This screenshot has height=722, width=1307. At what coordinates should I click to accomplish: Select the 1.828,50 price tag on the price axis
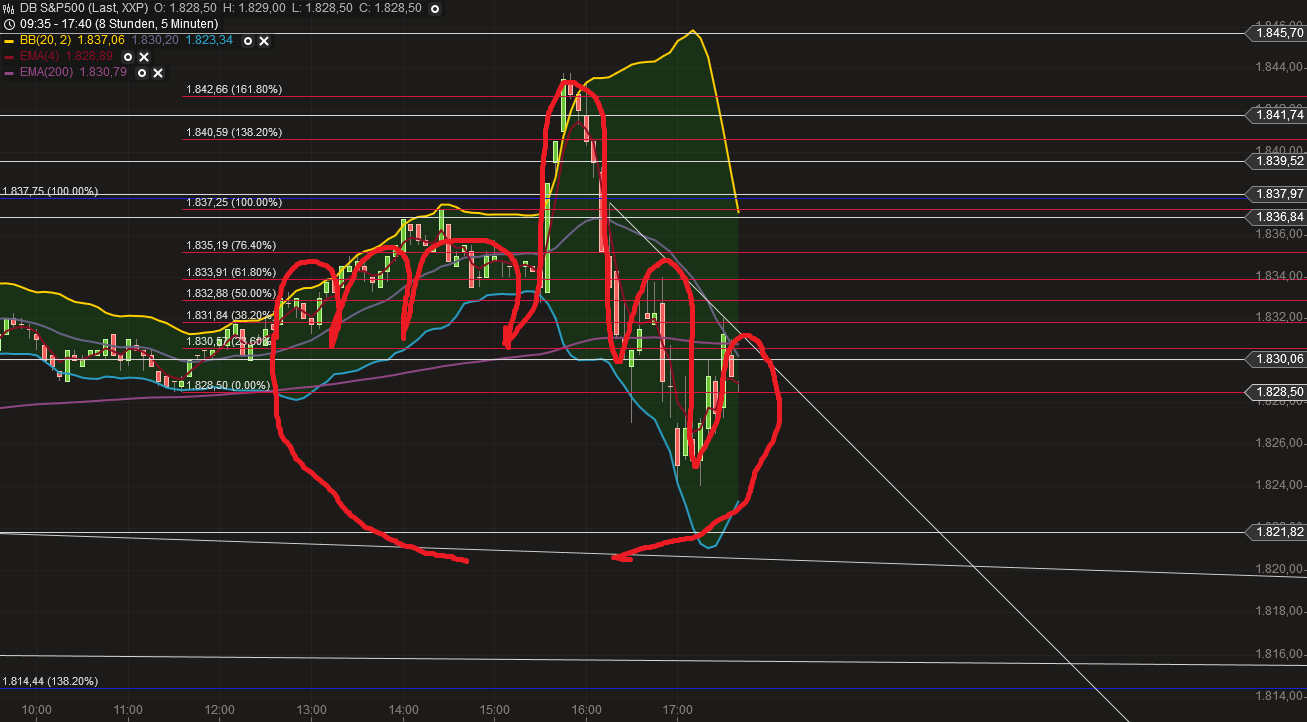coord(1276,392)
